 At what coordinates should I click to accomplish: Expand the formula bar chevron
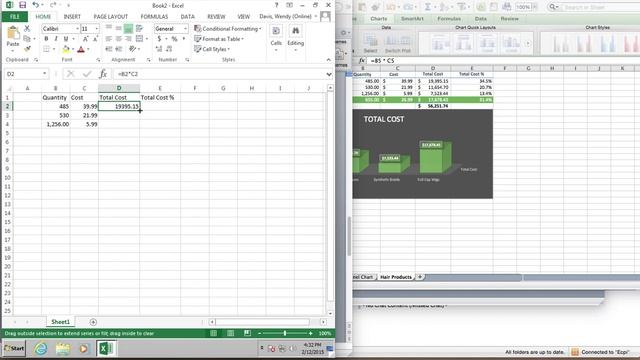pyautogui.click(x=329, y=74)
